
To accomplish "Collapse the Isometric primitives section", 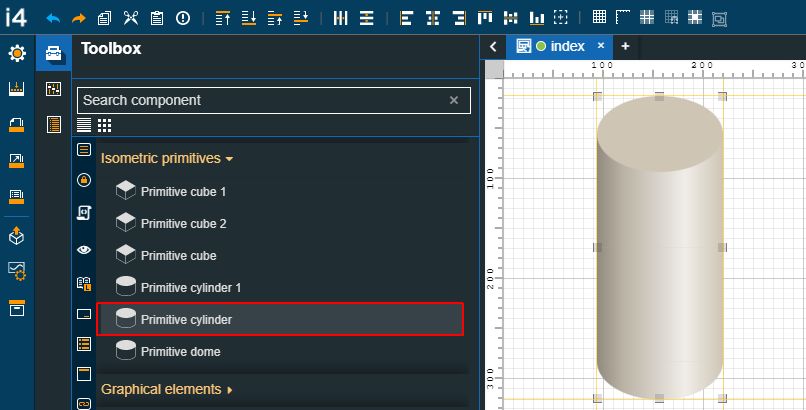I will point(167,158).
